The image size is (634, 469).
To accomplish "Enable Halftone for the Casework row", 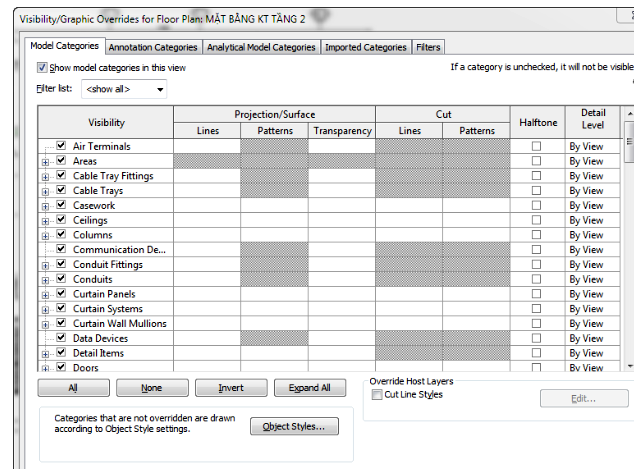I will [536, 205].
